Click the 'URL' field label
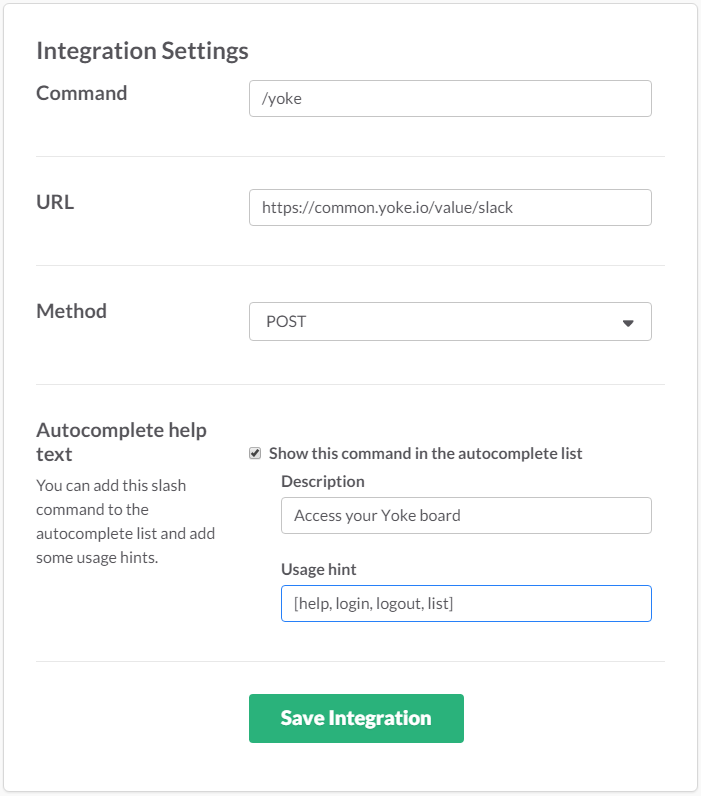The height and width of the screenshot is (796, 701). tap(55, 202)
